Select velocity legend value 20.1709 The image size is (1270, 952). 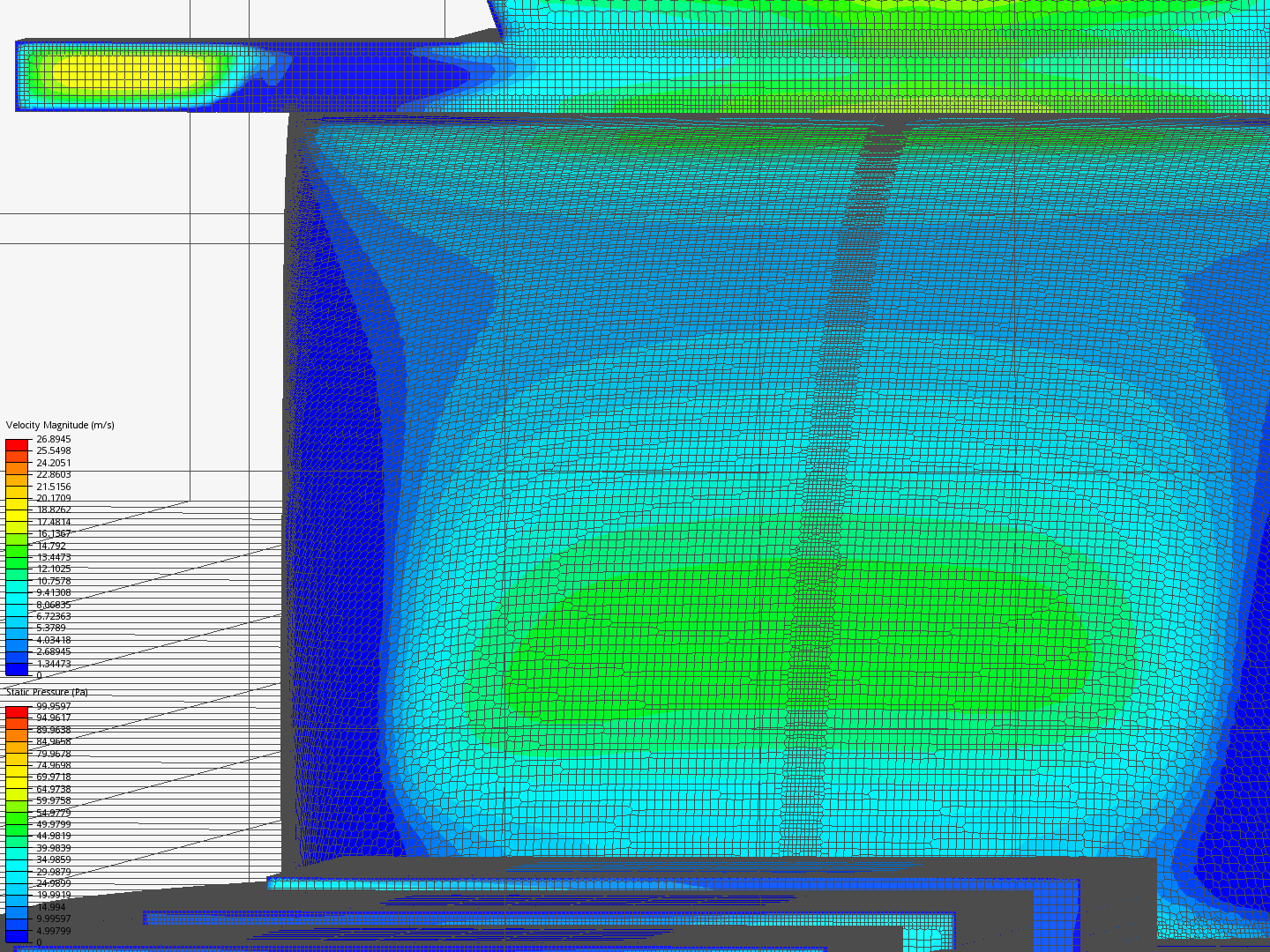click(54, 498)
